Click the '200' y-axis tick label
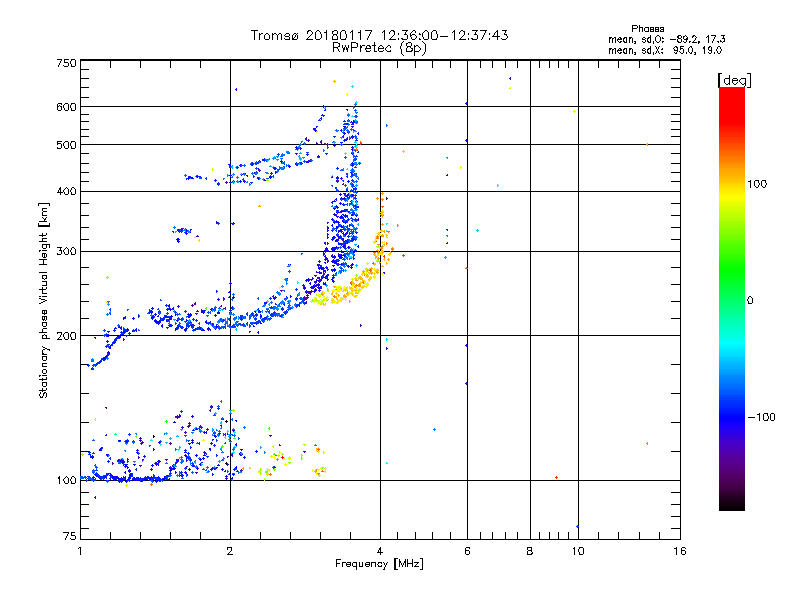 66,336
